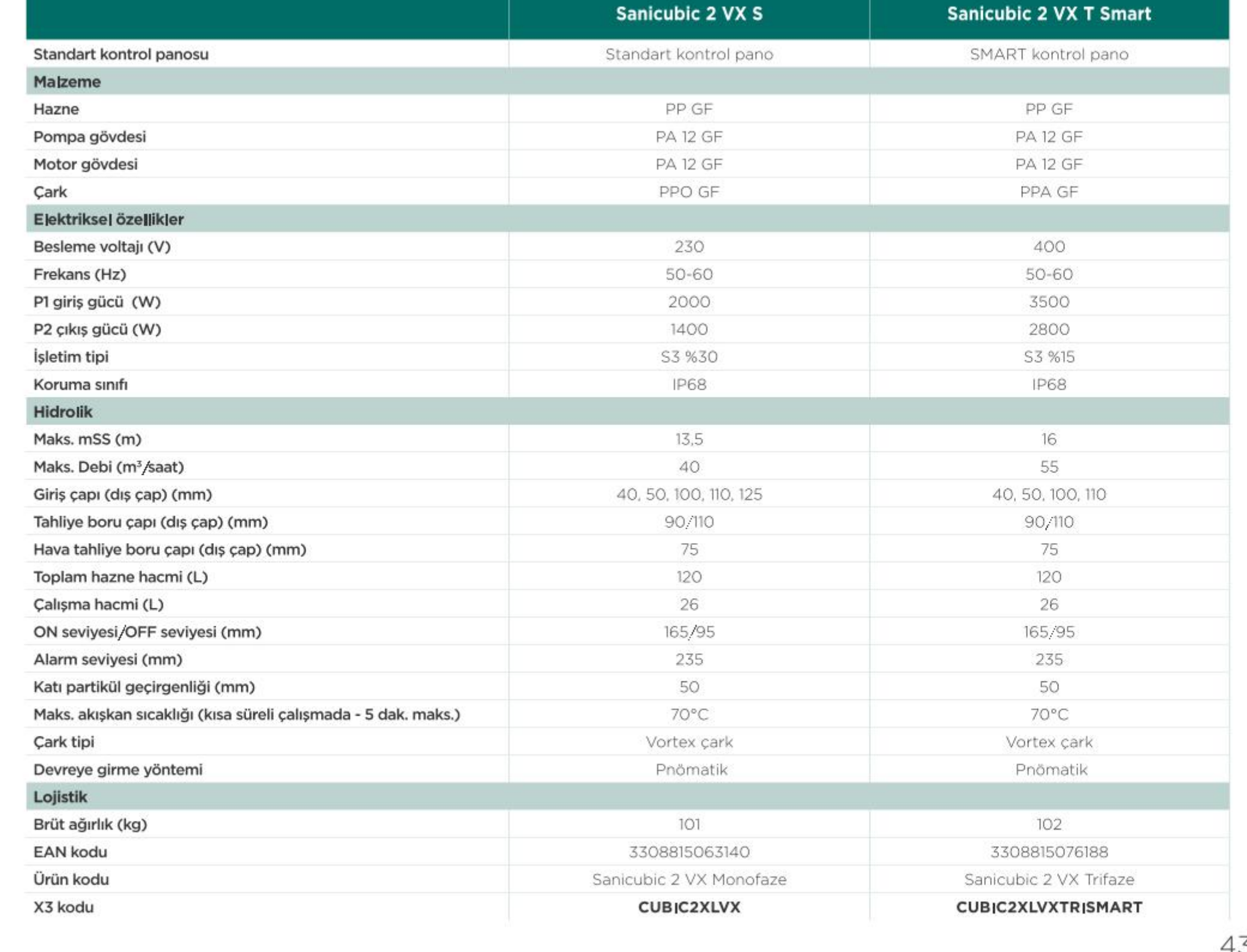Select the Maks. Debi value 55
This screenshot has height=952, width=1247.
[1049, 467]
